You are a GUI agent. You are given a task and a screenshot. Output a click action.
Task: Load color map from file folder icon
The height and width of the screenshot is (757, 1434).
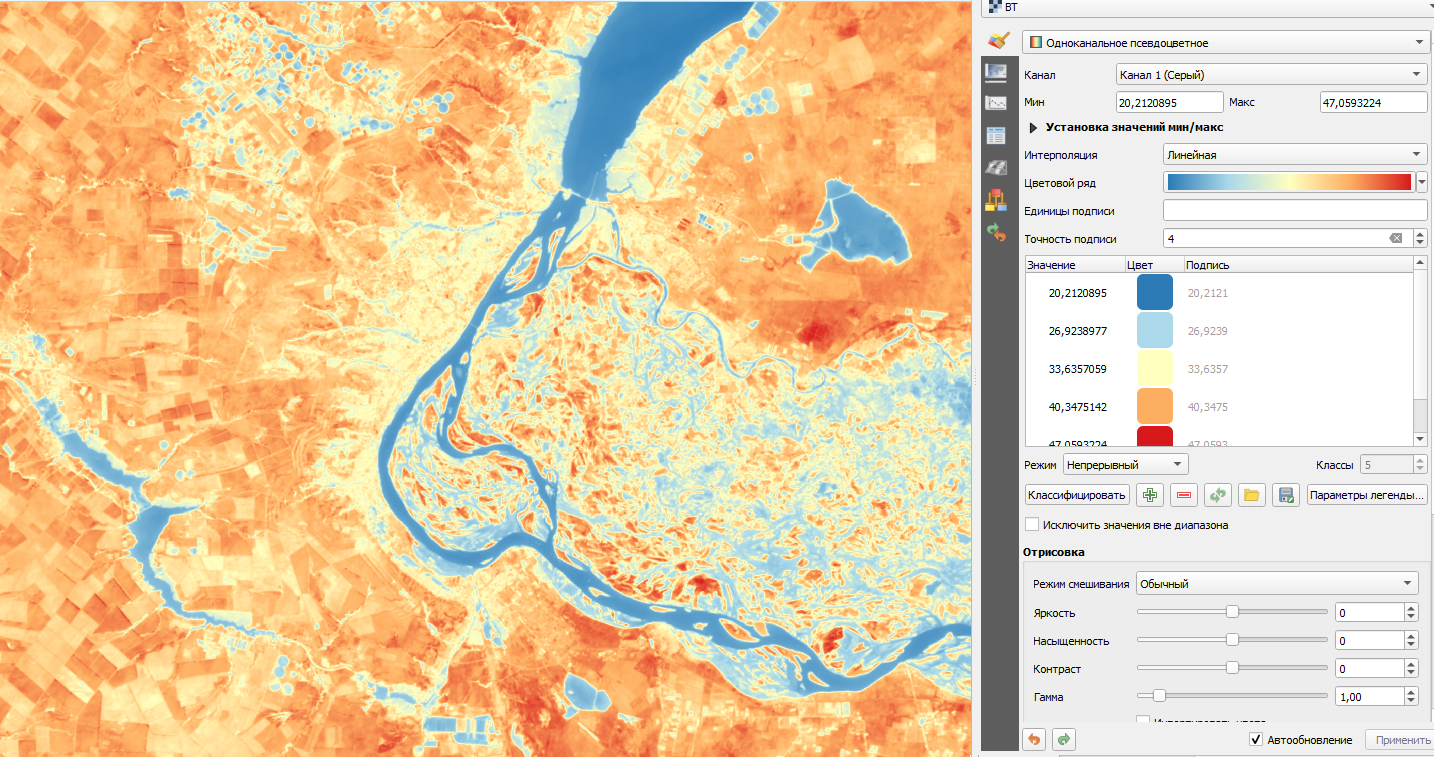point(1251,495)
